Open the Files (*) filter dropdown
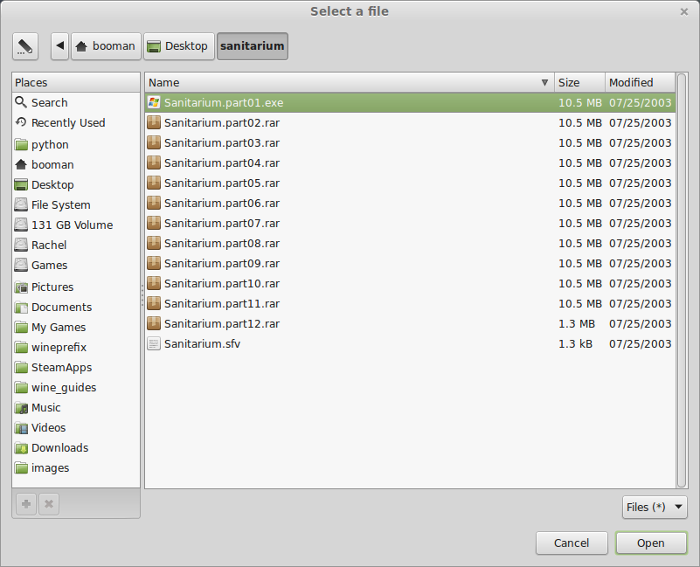700x567 pixels. 654,507
